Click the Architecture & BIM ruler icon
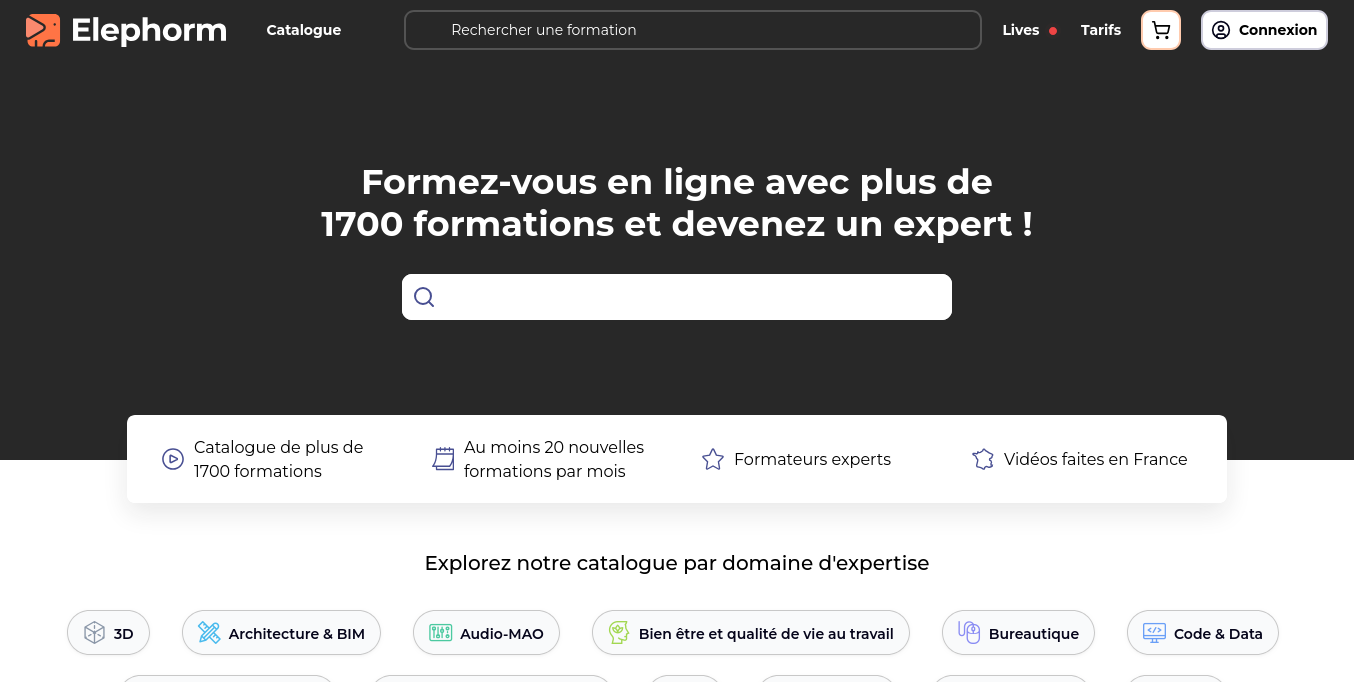The width and height of the screenshot is (1366, 682). click(209, 633)
